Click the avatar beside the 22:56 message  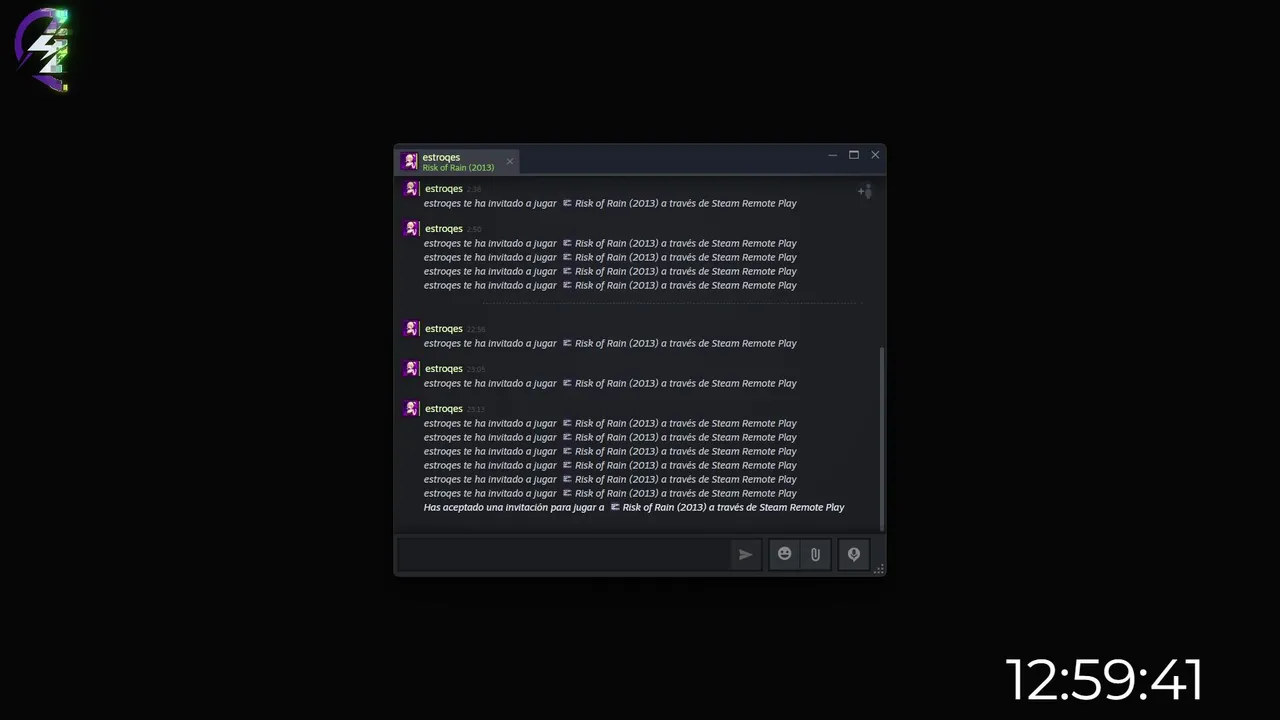coord(411,329)
